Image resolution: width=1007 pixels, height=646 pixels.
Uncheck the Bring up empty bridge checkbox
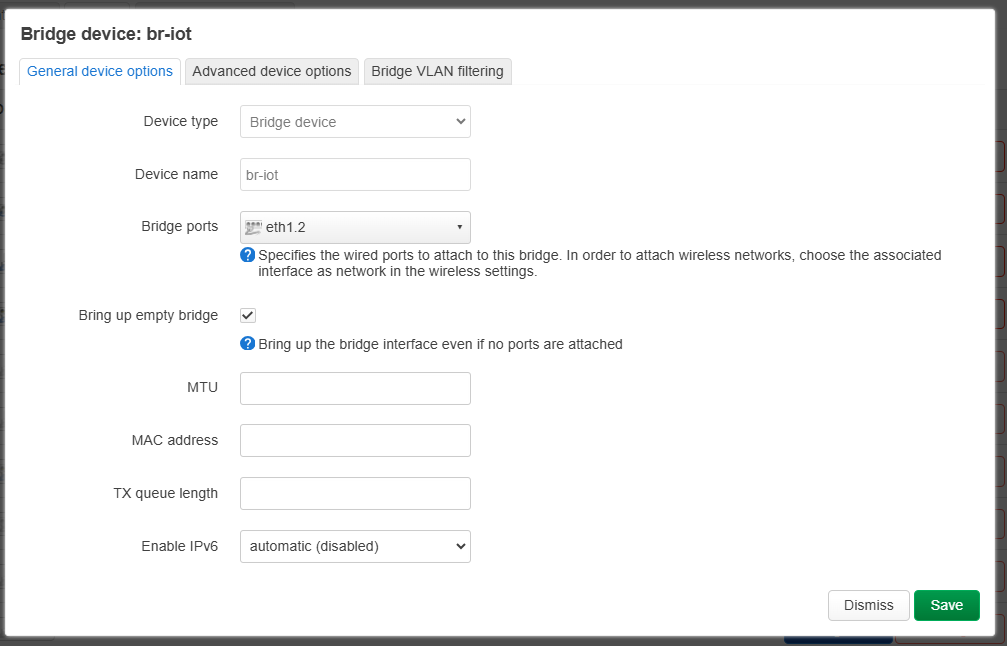click(x=248, y=315)
